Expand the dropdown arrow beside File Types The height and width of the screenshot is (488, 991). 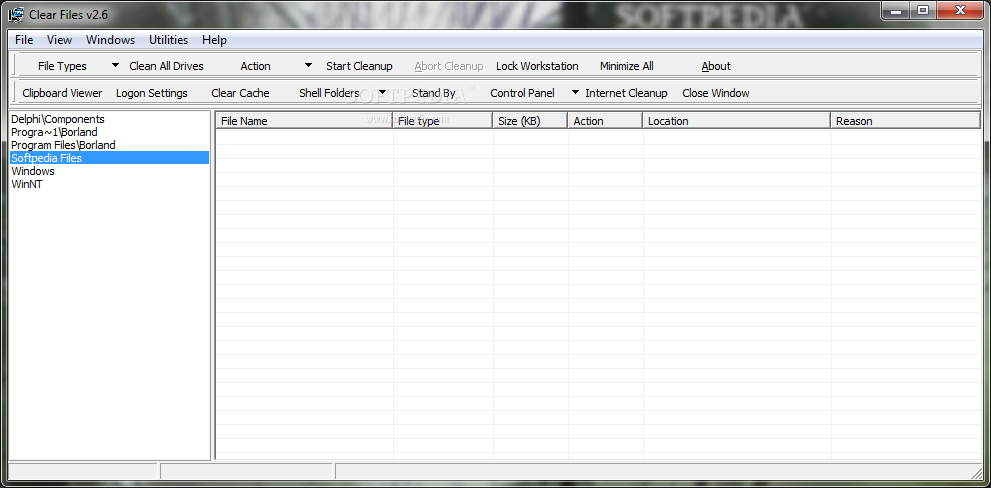point(115,65)
